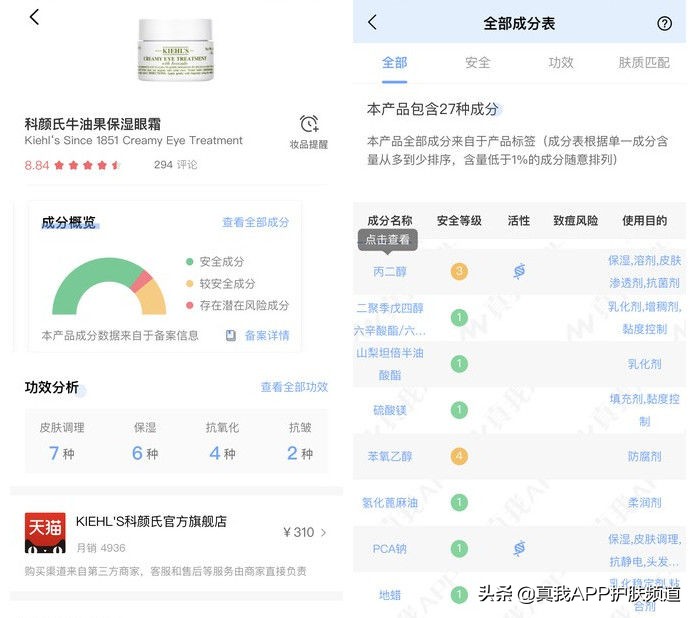Tap the 皮肤调理 7种 efficacy item
This screenshot has height=618, width=696.
point(62,441)
